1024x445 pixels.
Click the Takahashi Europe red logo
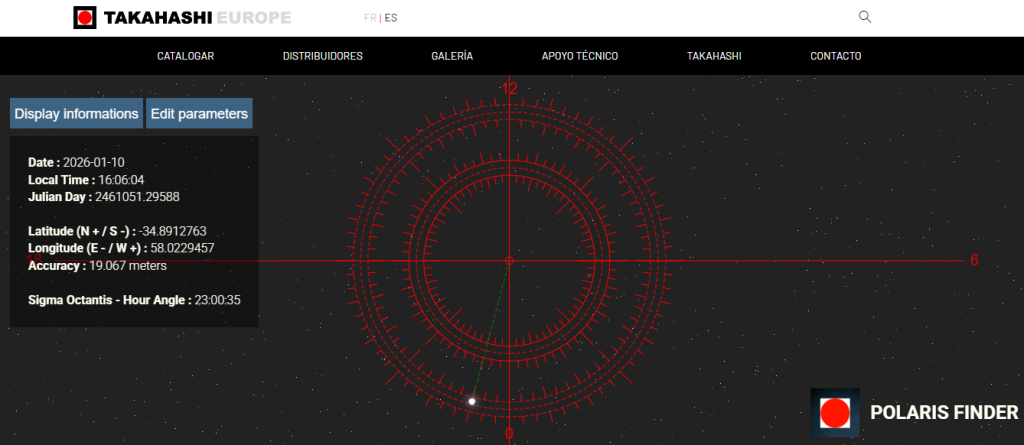point(85,18)
